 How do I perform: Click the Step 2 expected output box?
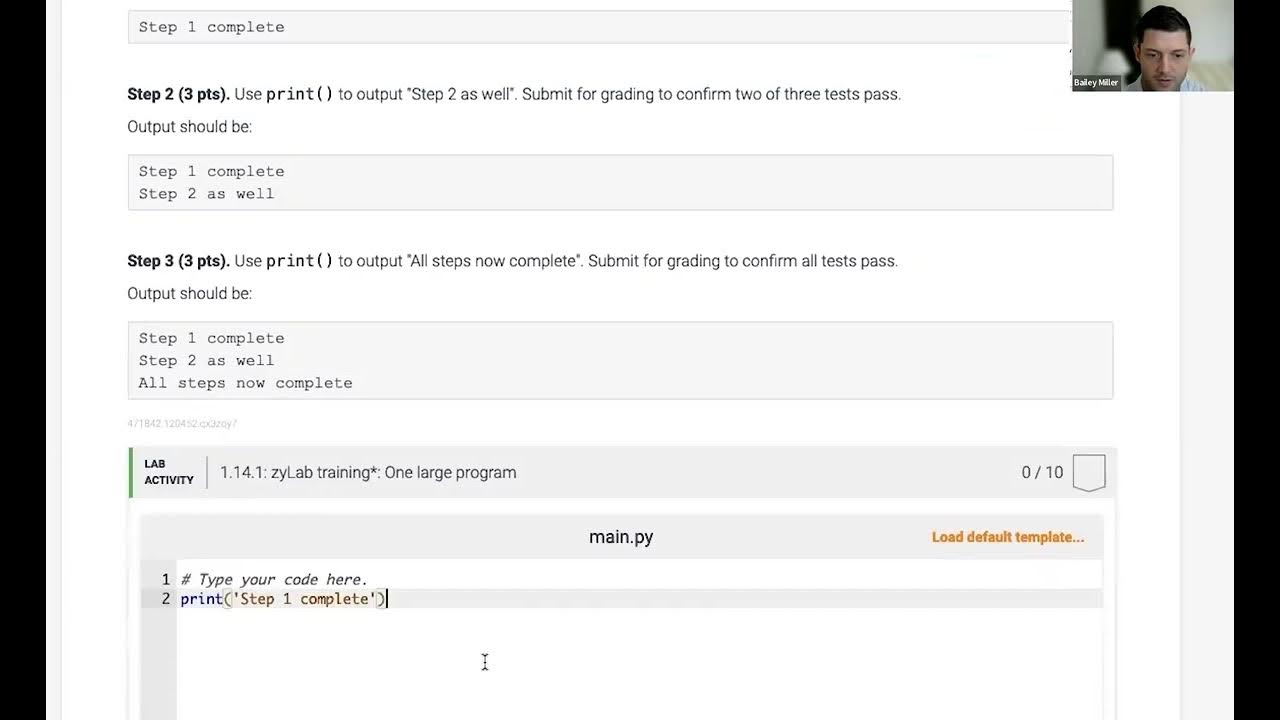pyautogui.click(x=620, y=182)
